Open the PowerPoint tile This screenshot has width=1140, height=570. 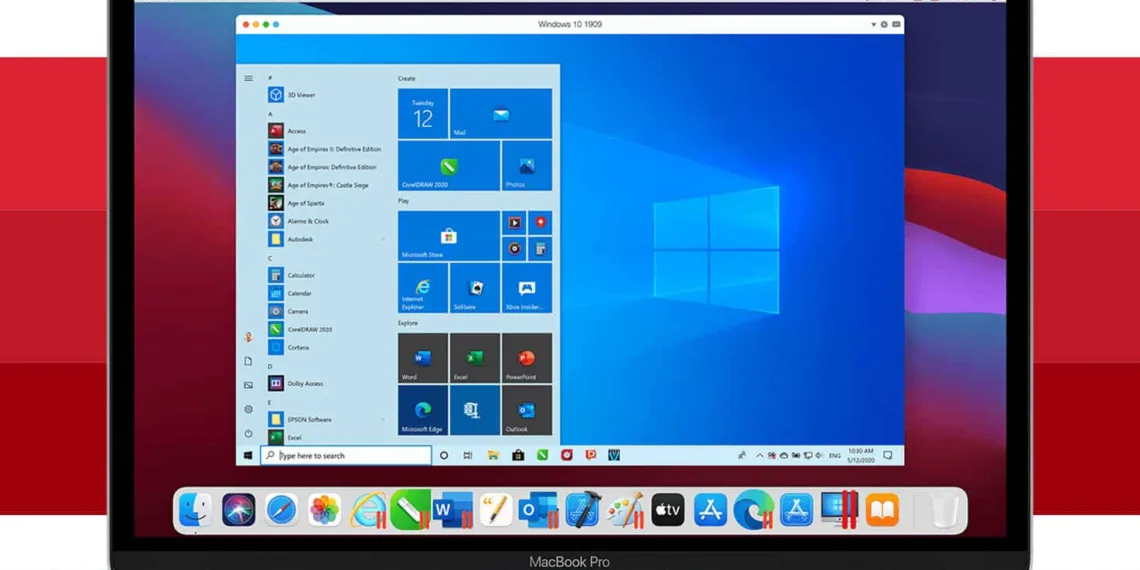click(527, 358)
